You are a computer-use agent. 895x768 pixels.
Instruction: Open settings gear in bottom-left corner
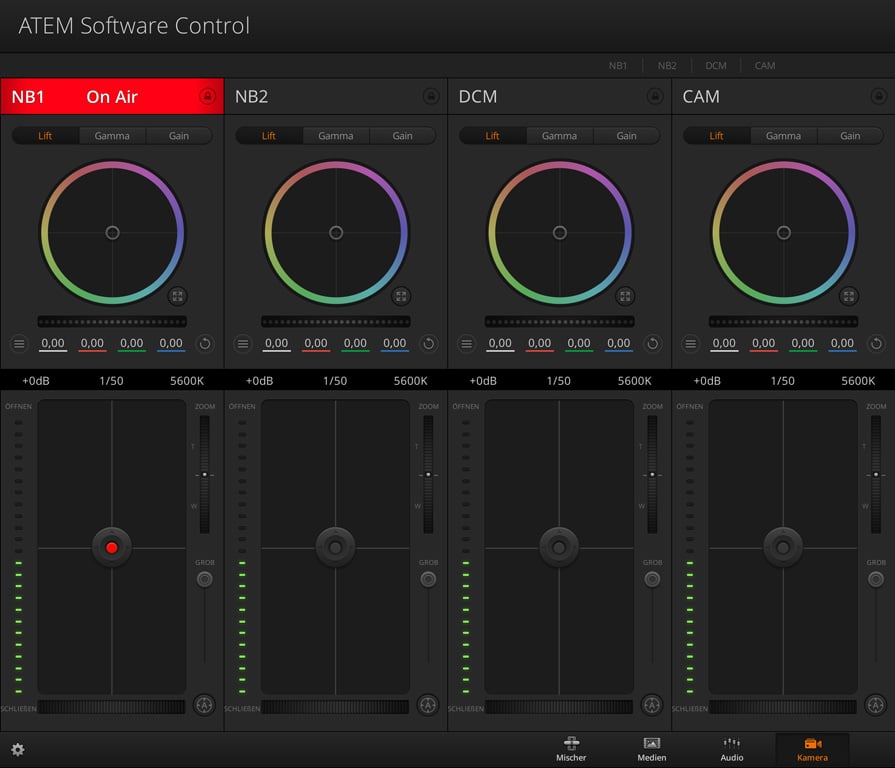18,750
